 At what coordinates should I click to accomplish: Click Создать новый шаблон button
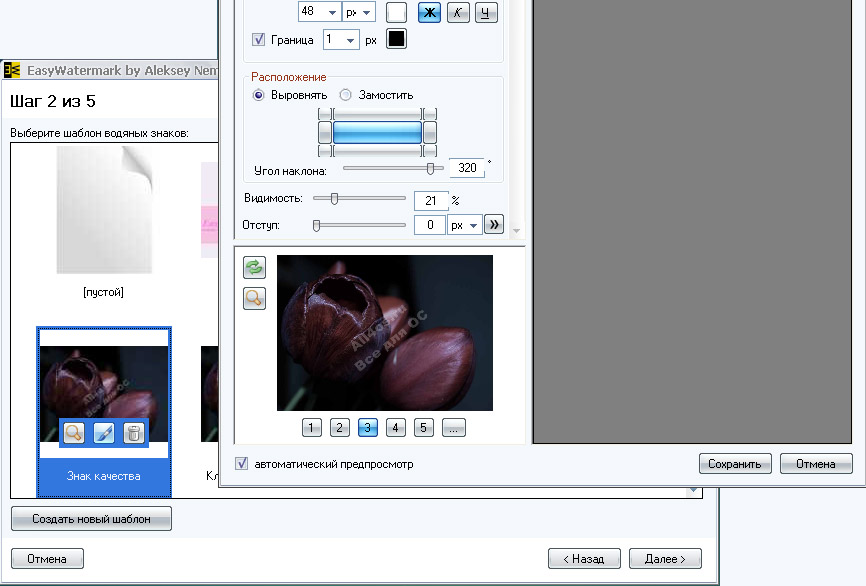91,519
